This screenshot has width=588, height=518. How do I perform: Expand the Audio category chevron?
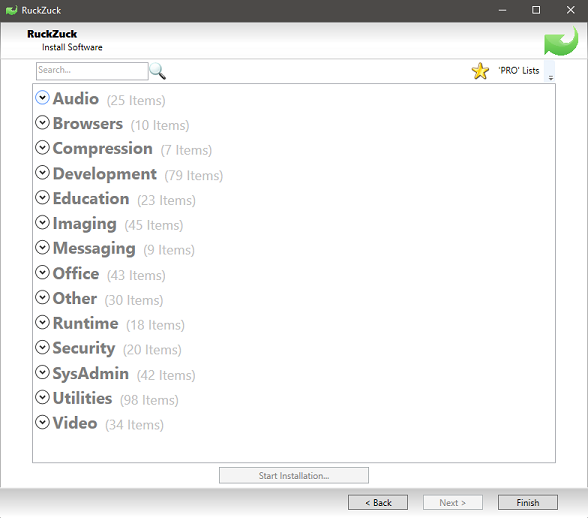pyautogui.click(x=42, y=98)
